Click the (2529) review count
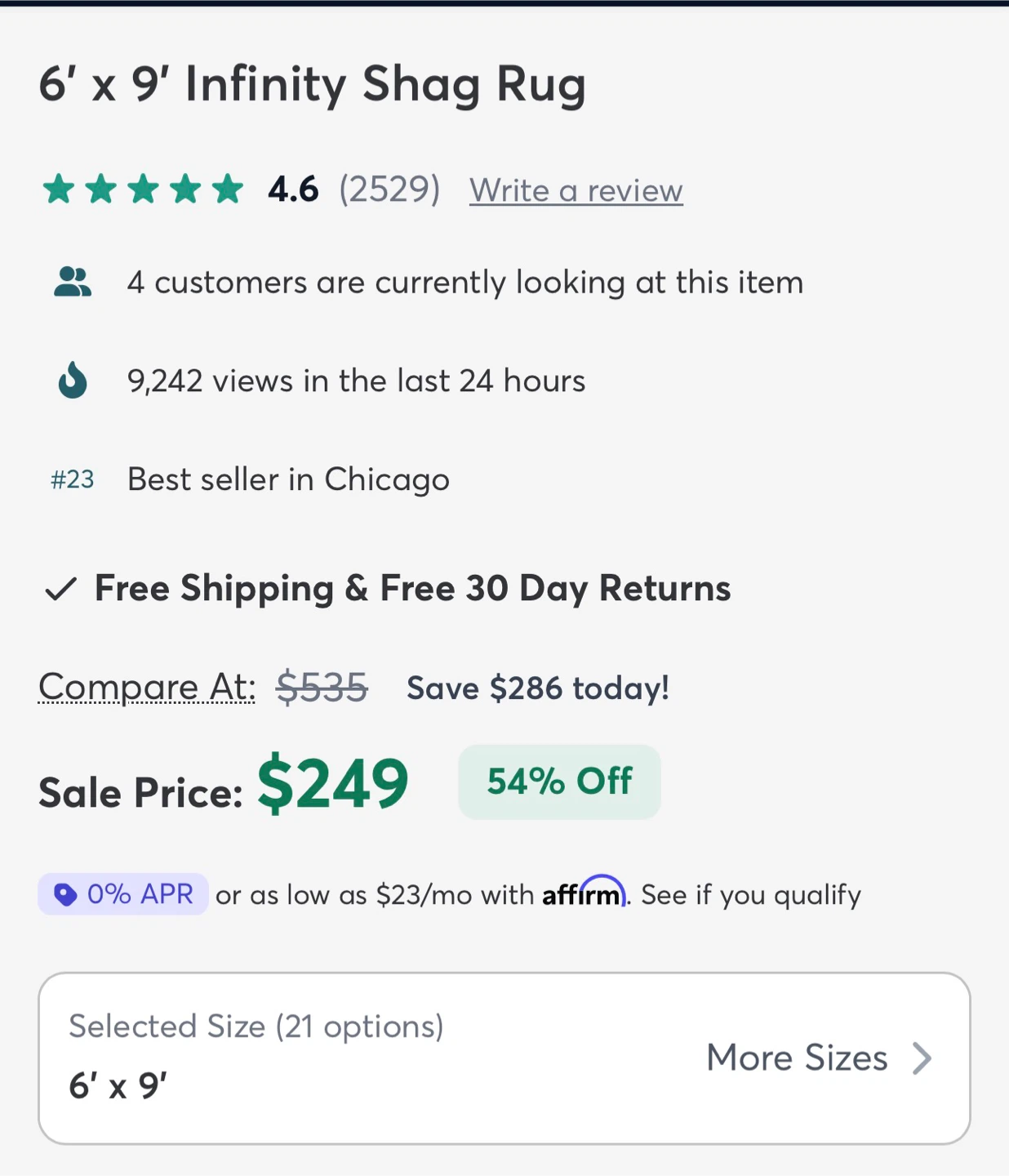The width and height of the screenshot is (1009, 1176). (389, 189)
